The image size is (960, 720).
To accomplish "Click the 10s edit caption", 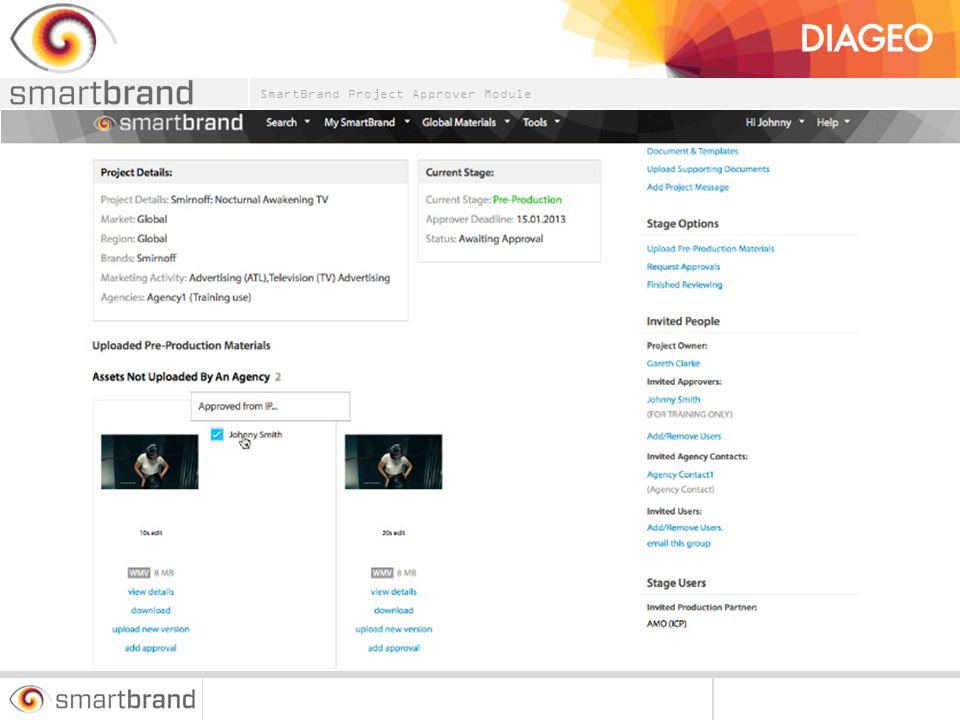I will click(151, 533).
